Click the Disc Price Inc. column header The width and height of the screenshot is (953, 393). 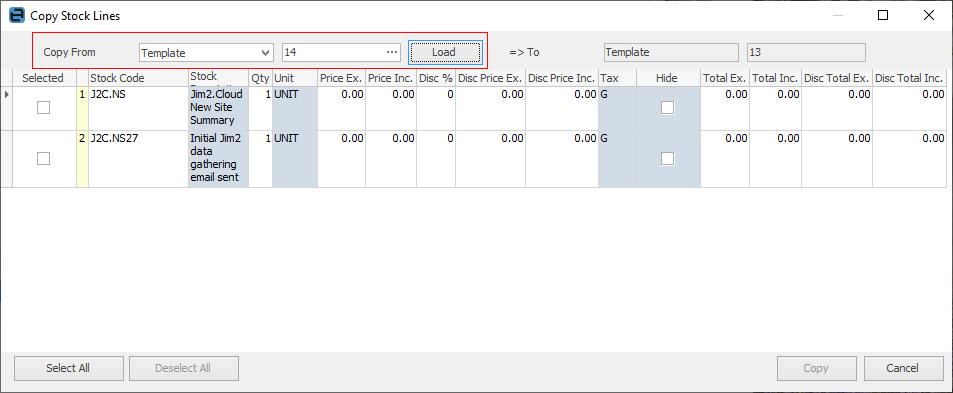562,78
